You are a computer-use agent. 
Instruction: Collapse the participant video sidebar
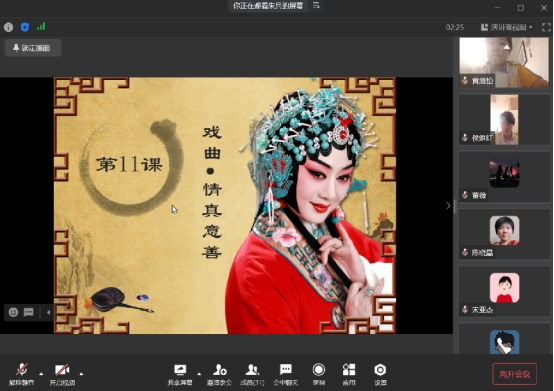coord(448,206)
